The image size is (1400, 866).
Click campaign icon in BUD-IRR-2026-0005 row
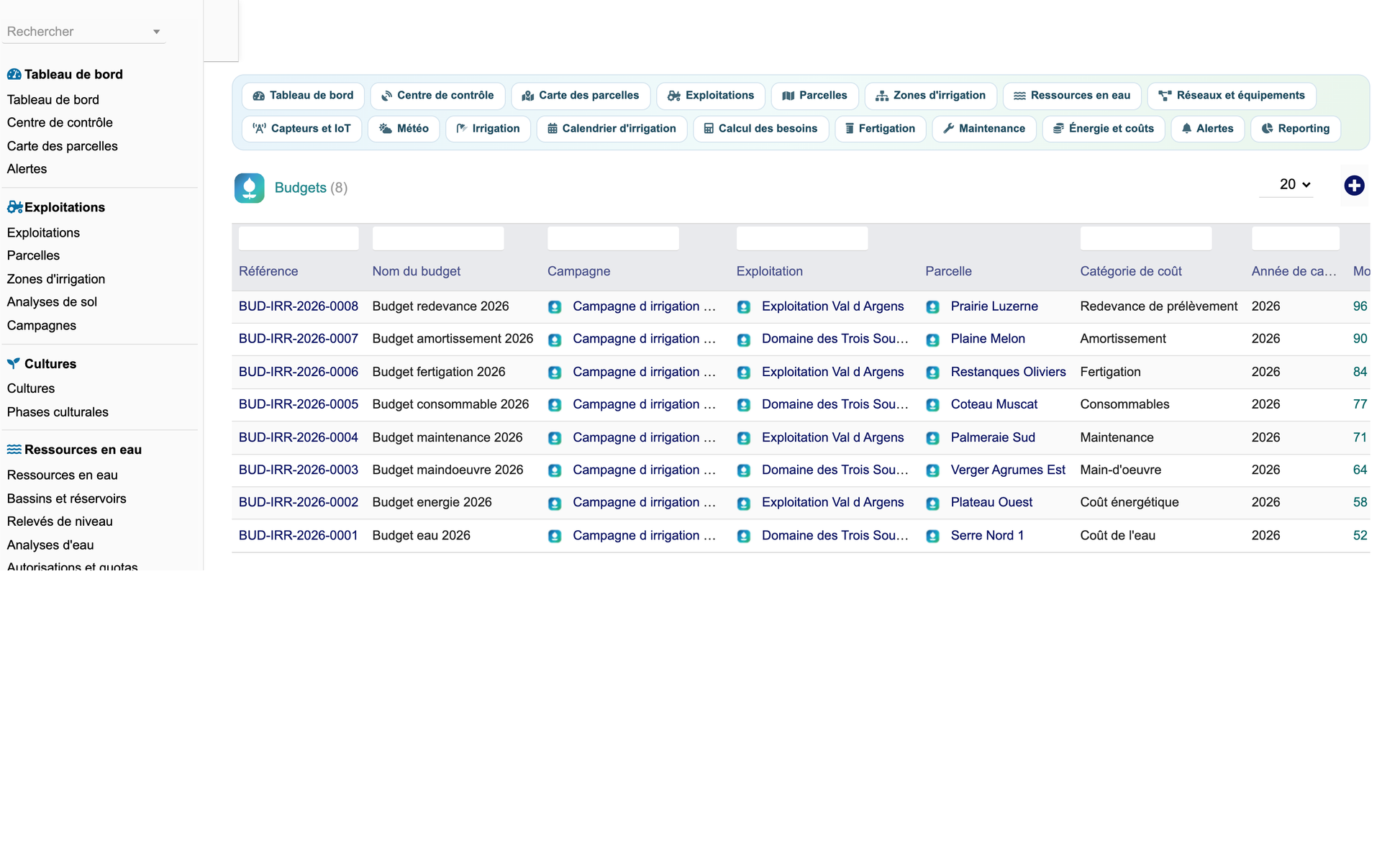coord(555,405)
